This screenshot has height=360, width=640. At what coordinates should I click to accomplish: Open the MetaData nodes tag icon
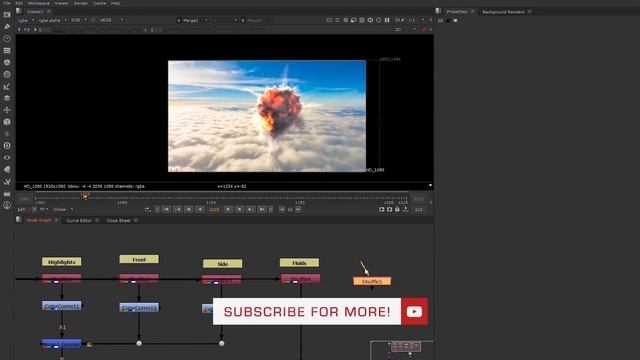tap(7, 169)
